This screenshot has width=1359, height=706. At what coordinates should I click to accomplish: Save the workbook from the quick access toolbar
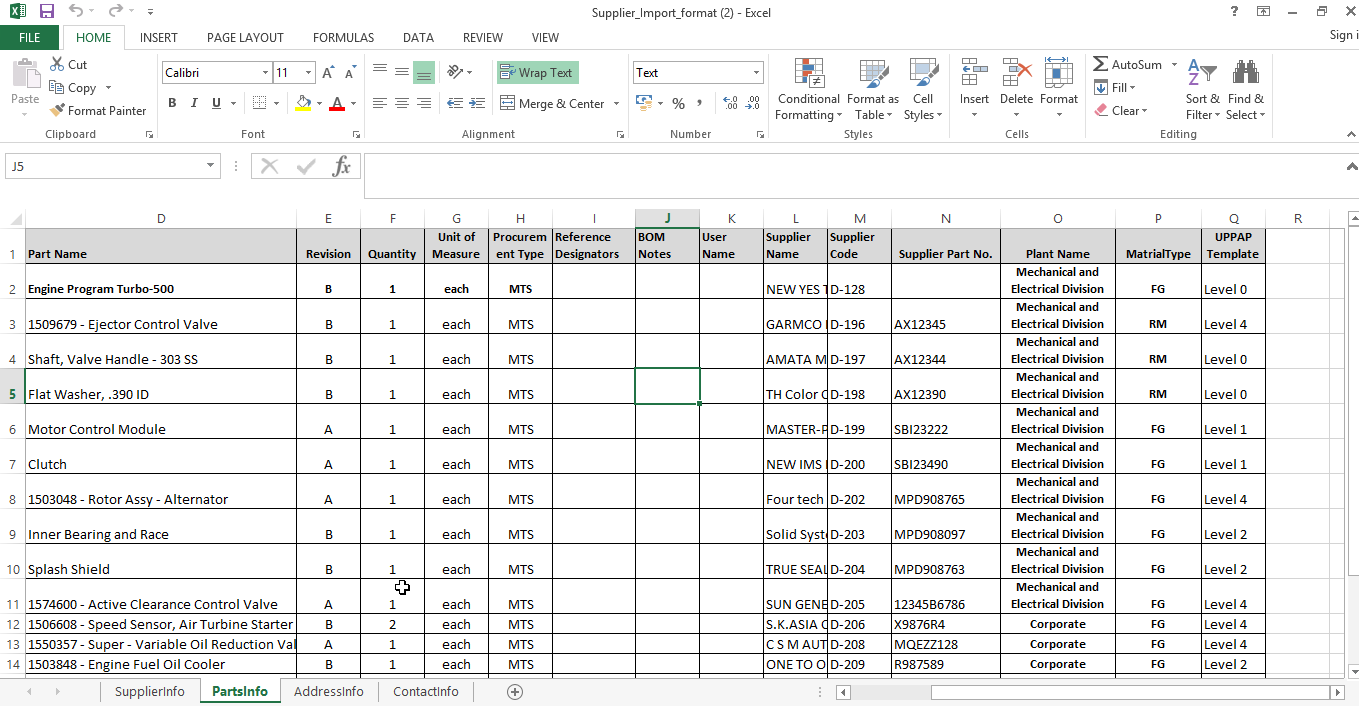coord(47,11)
